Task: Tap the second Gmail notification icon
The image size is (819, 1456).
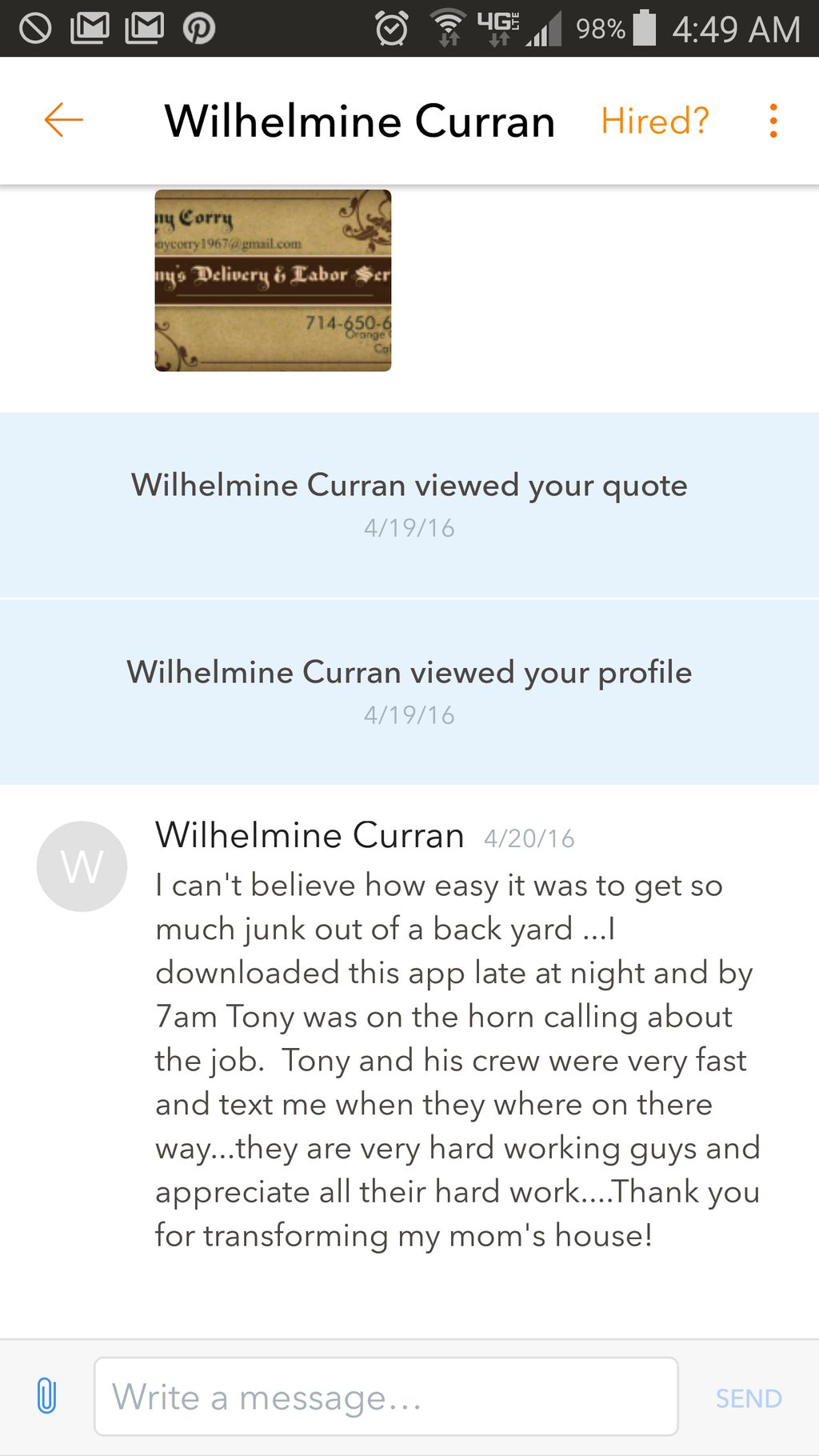Action: tap(145, 29)
